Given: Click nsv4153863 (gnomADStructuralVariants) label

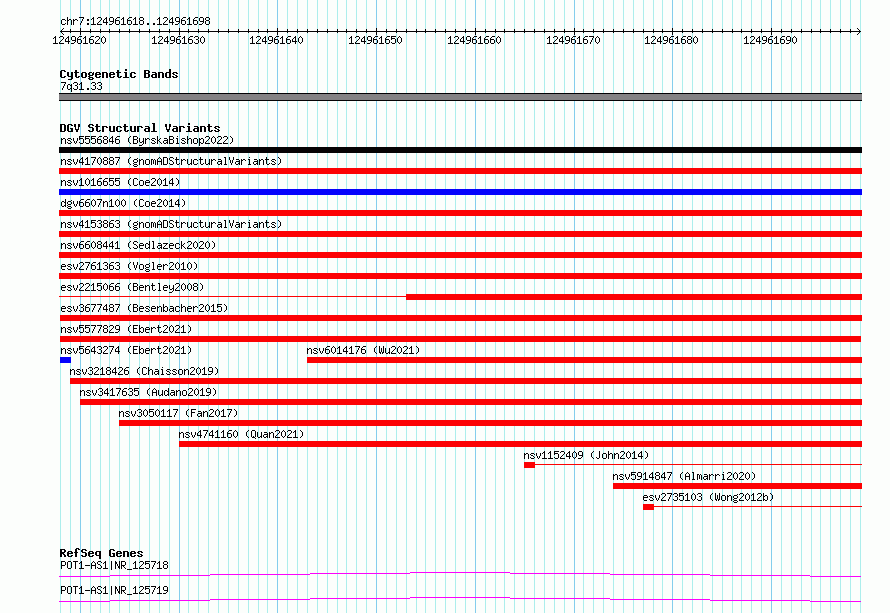Looking at the screenshot, I should tap(171, 224).
